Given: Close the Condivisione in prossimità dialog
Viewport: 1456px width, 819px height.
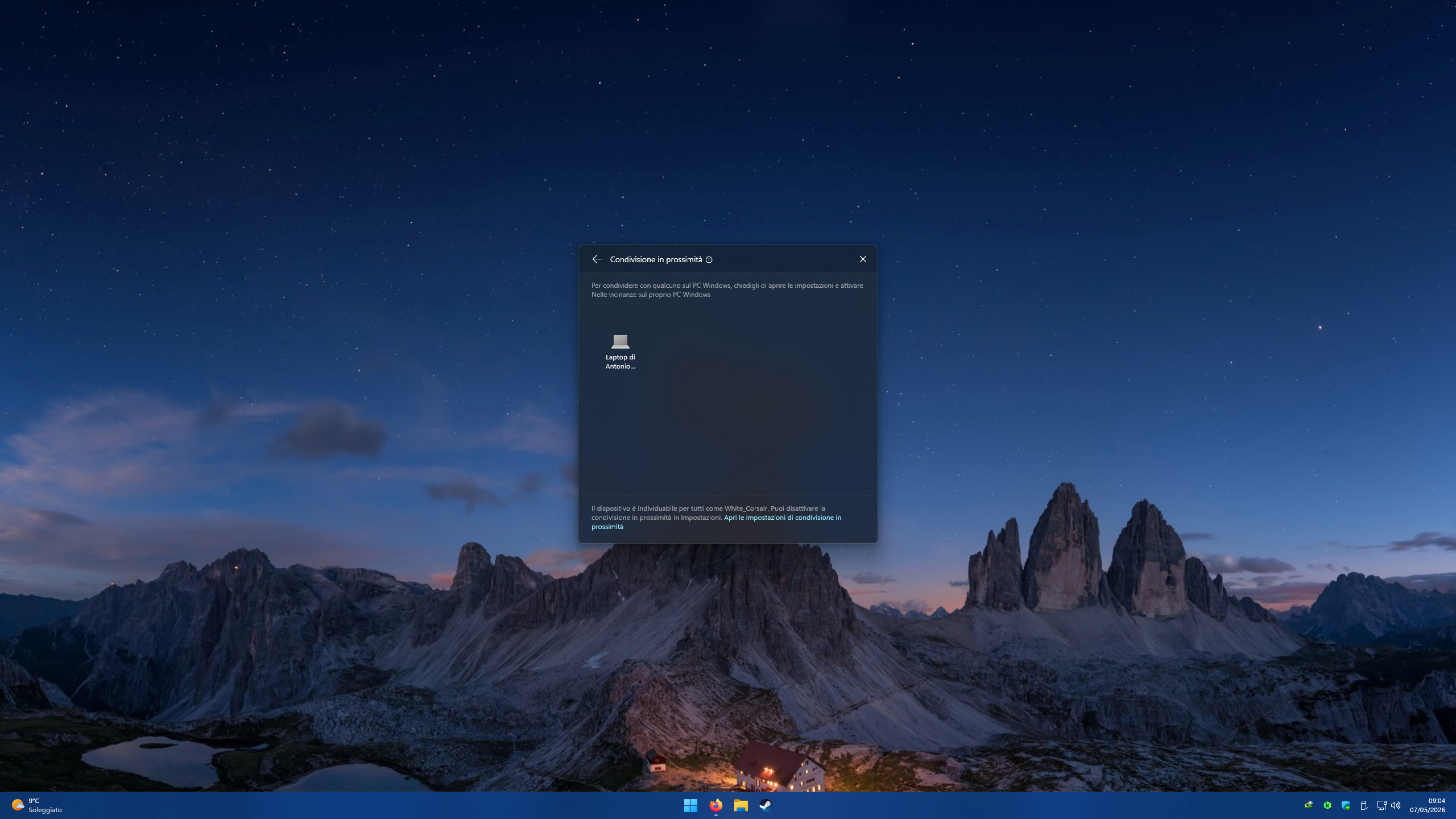Looking at the screenshot, I should pyautogui.click(x=863, y=259).
